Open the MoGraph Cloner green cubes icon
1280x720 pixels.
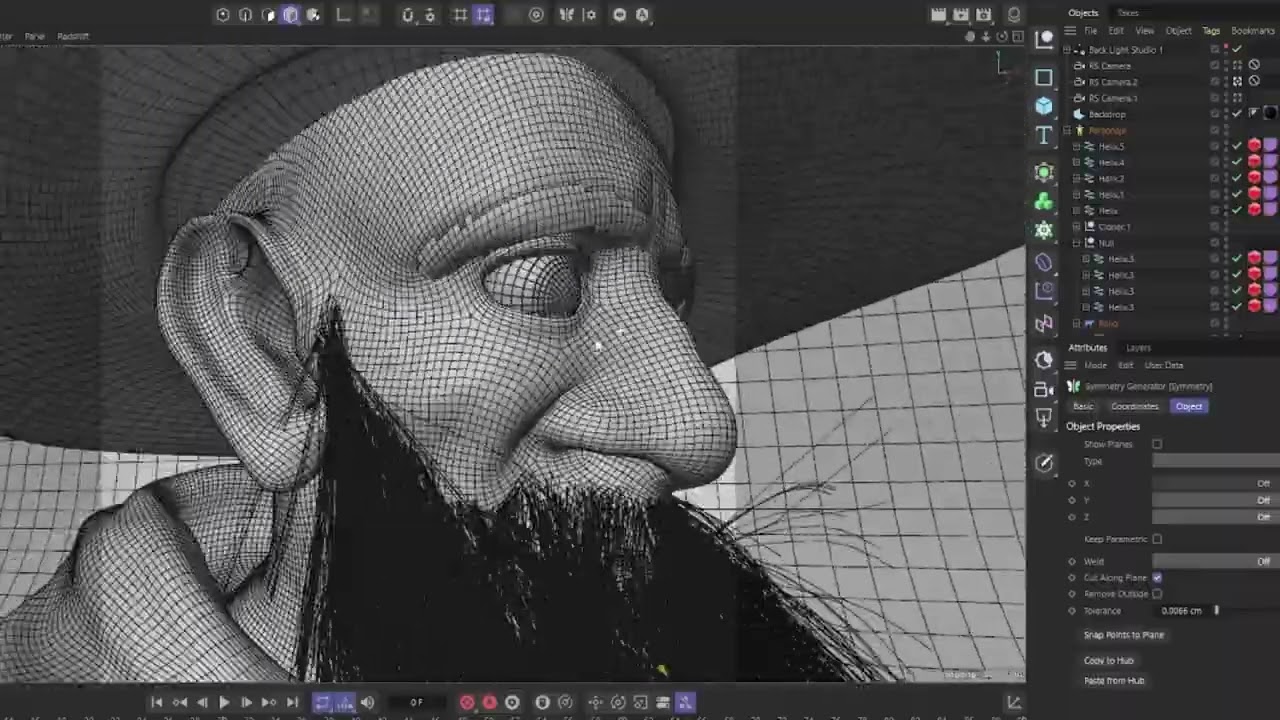1044,201
